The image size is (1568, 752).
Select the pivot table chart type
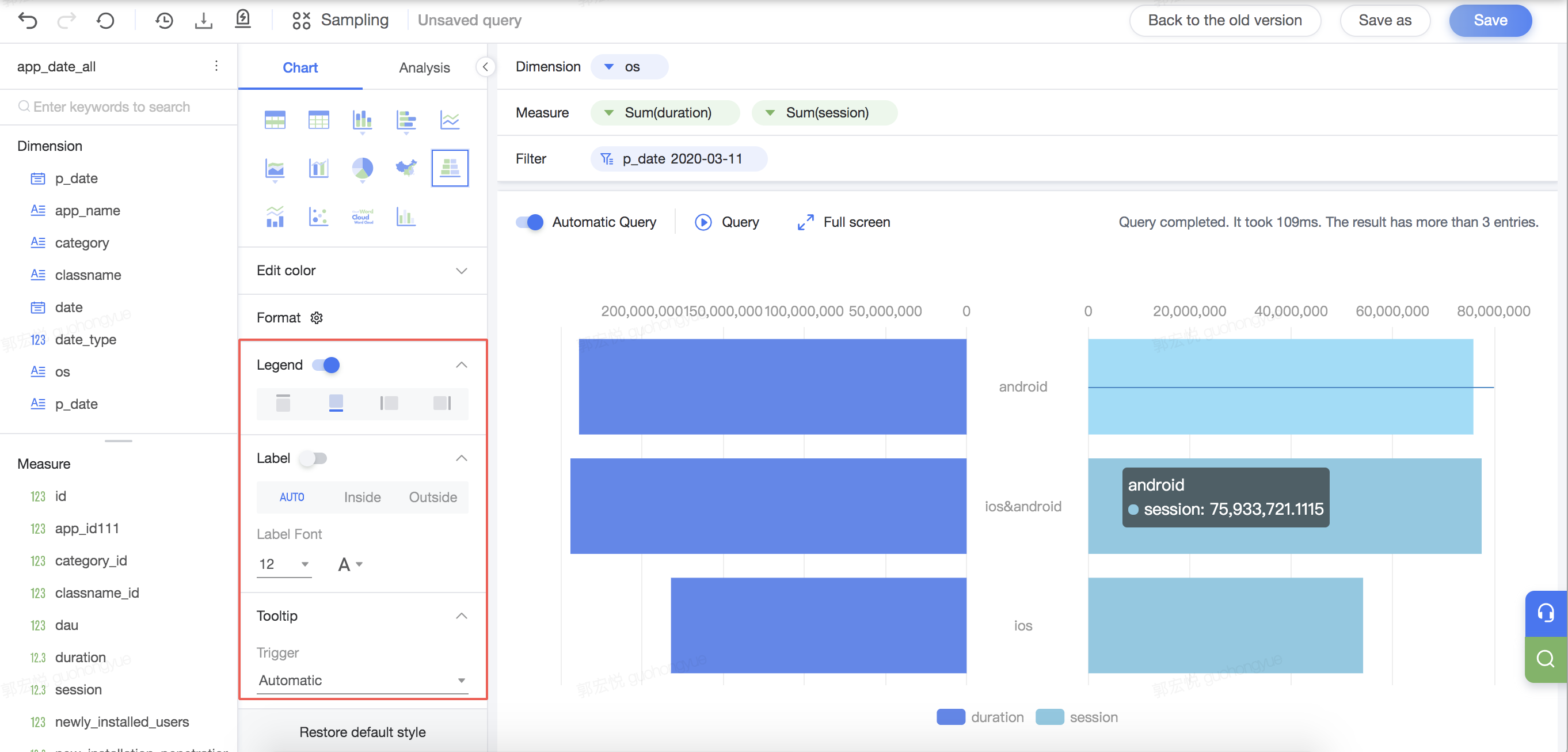pos(275,119)
